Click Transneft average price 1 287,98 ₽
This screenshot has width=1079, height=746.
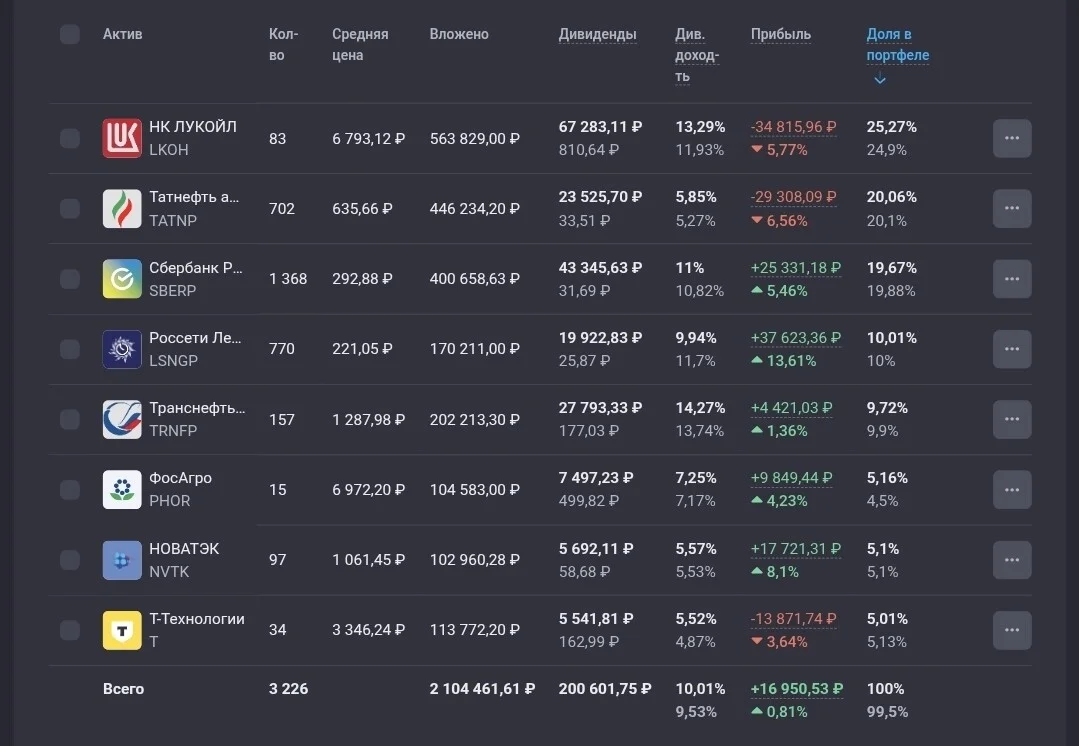pyautogui.click(x=368, y=419)
